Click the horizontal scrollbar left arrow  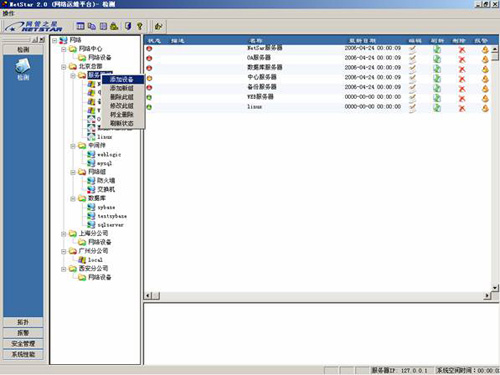(x=148, y=296)
